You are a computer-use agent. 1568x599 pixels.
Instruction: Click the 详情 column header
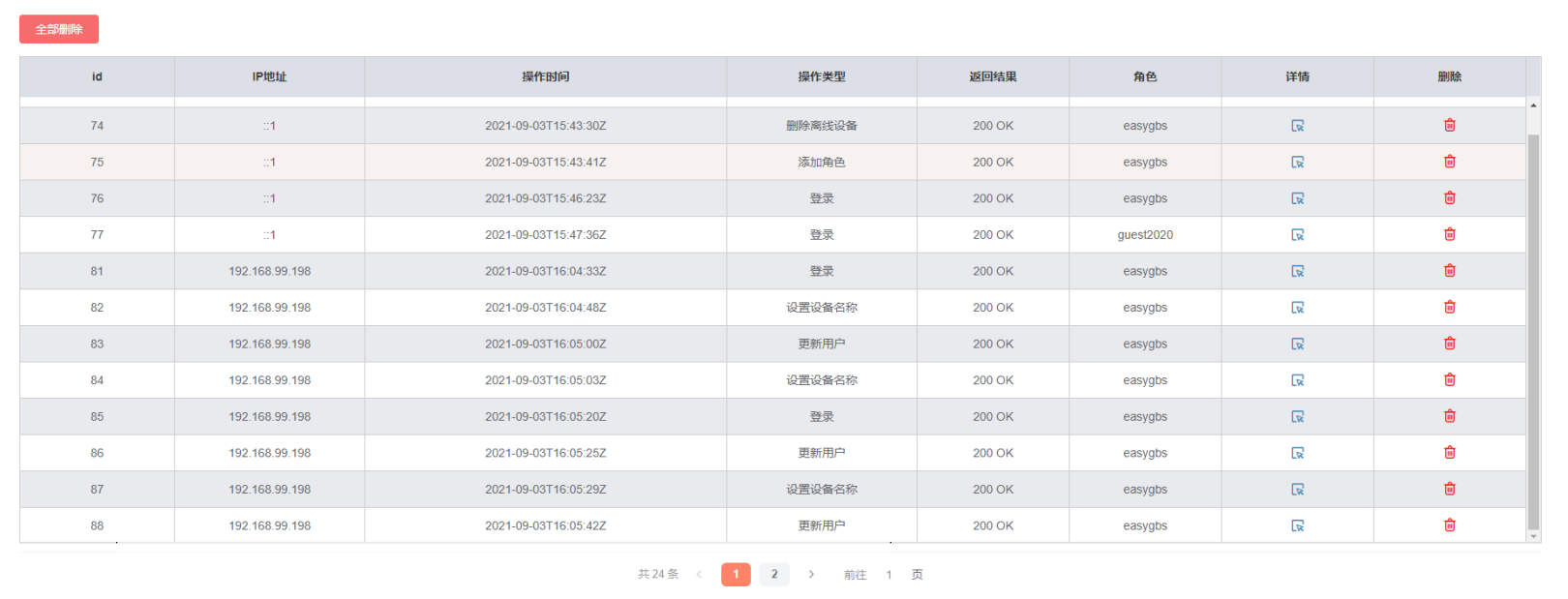(x=1297, y=76)
